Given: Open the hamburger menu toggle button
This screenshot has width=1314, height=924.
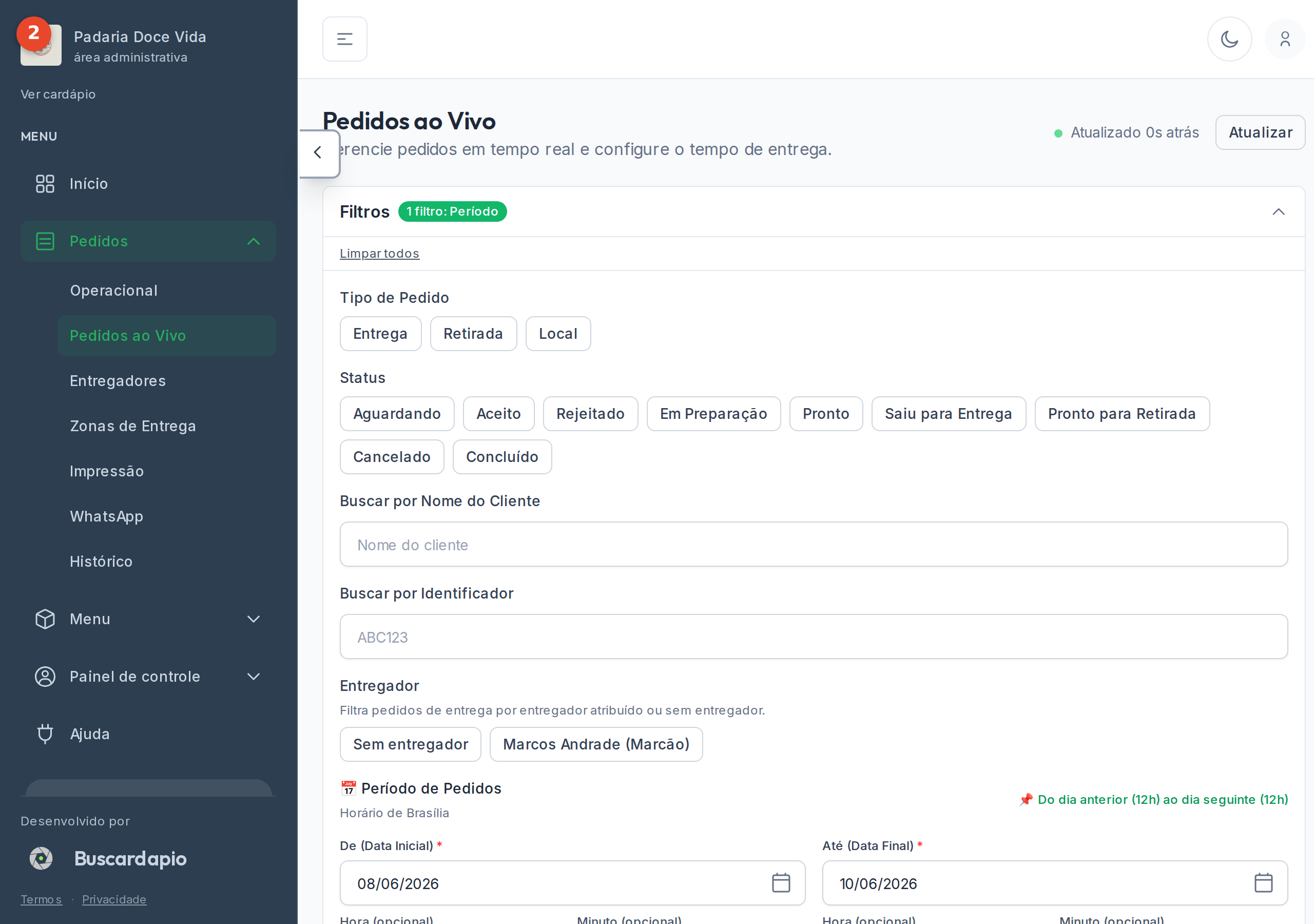Looking at the screenshot, I should pyautogui.click(x=344, y=39).
